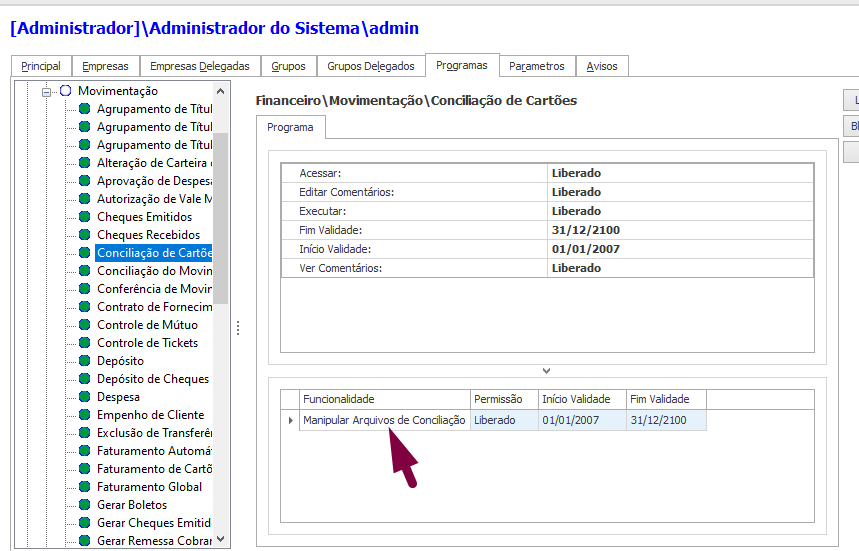The width and height of the screenshot is (859, 551).
Task: Click the green icon next to Gerar Boletos
Action: coord(85,505)
